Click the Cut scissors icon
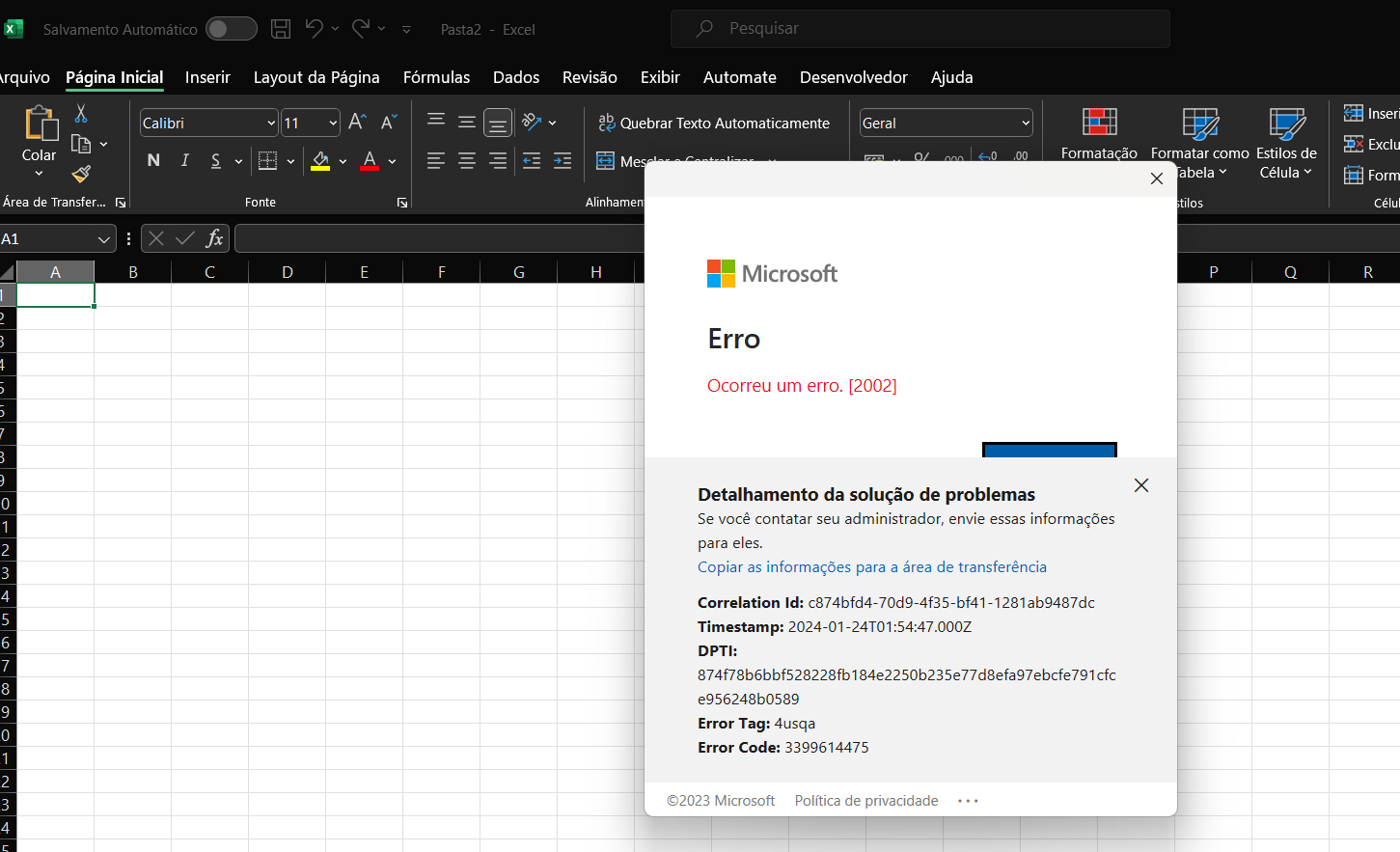This screenshot has width=1400, height=852. [81, 114]
